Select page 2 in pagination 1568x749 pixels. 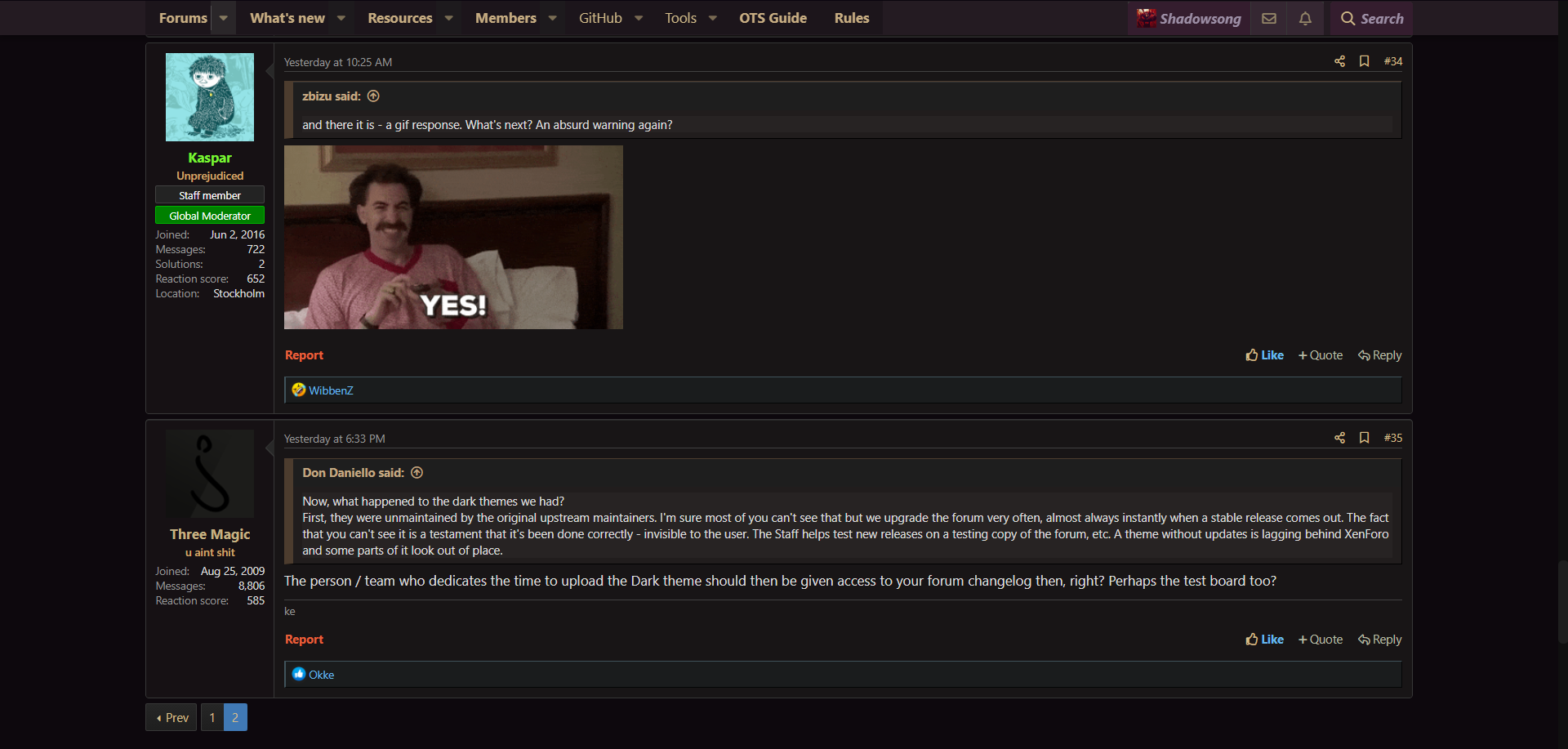tap(235, 717)
